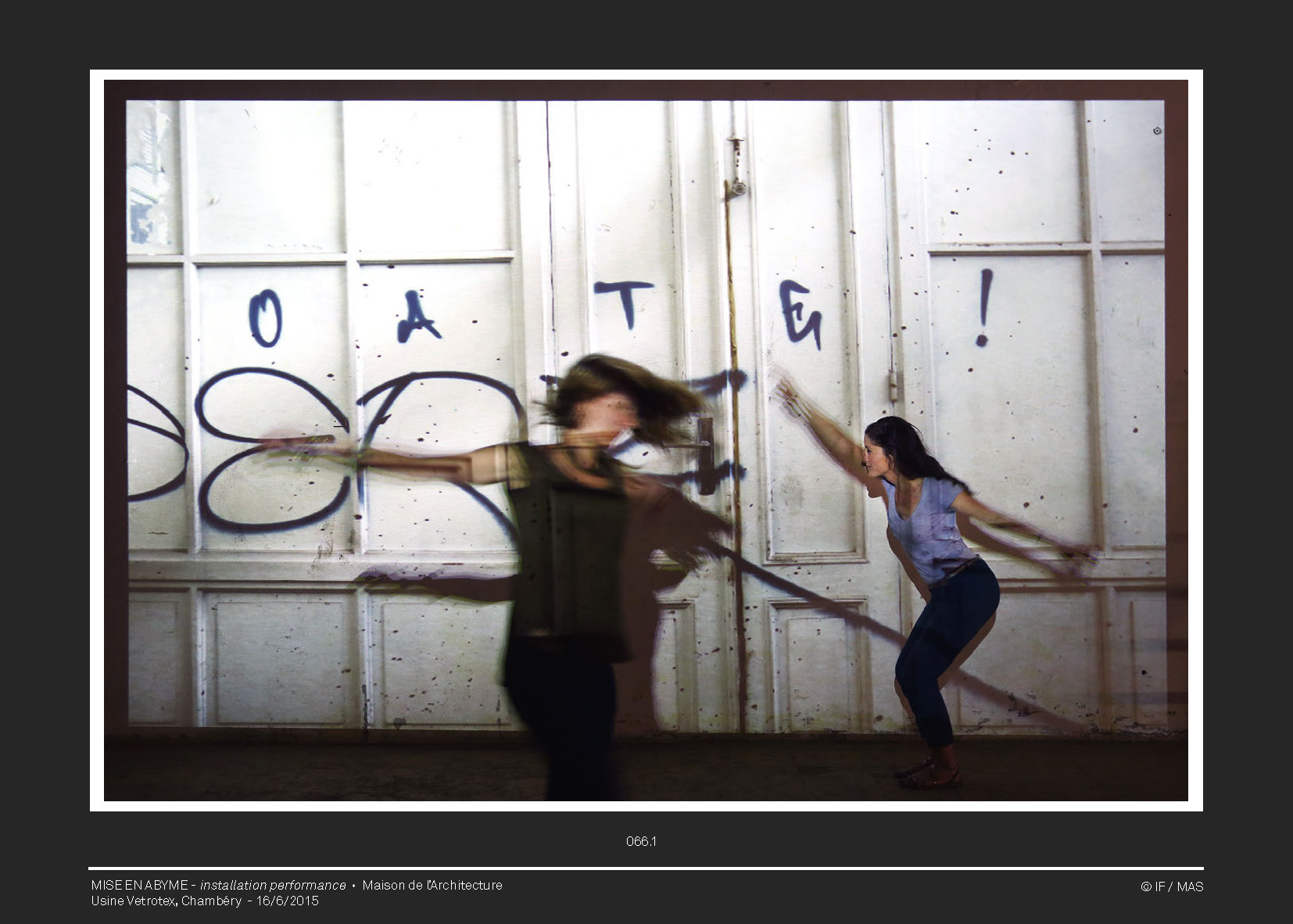This screenshot has height=924, width=1293.
Task: Click the door latch at top of door
Action: (x=735, y=166)
